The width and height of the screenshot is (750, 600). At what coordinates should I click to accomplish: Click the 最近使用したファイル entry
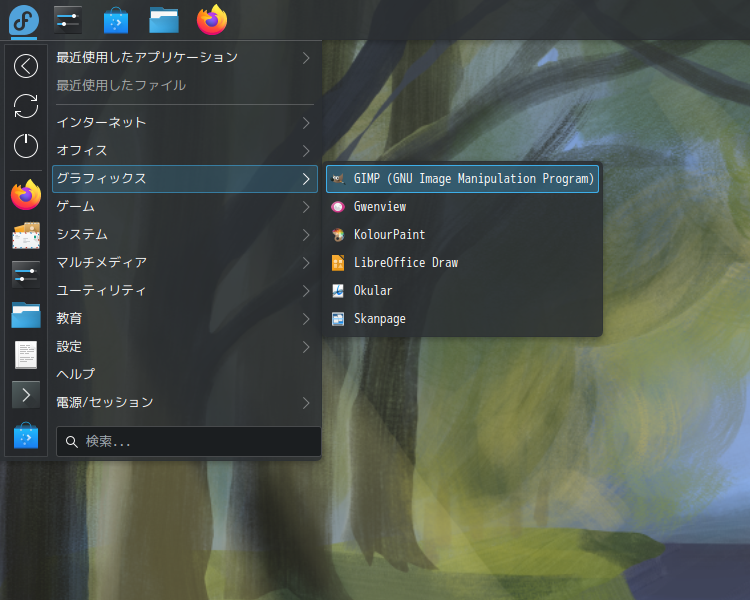tap(121, 85)
